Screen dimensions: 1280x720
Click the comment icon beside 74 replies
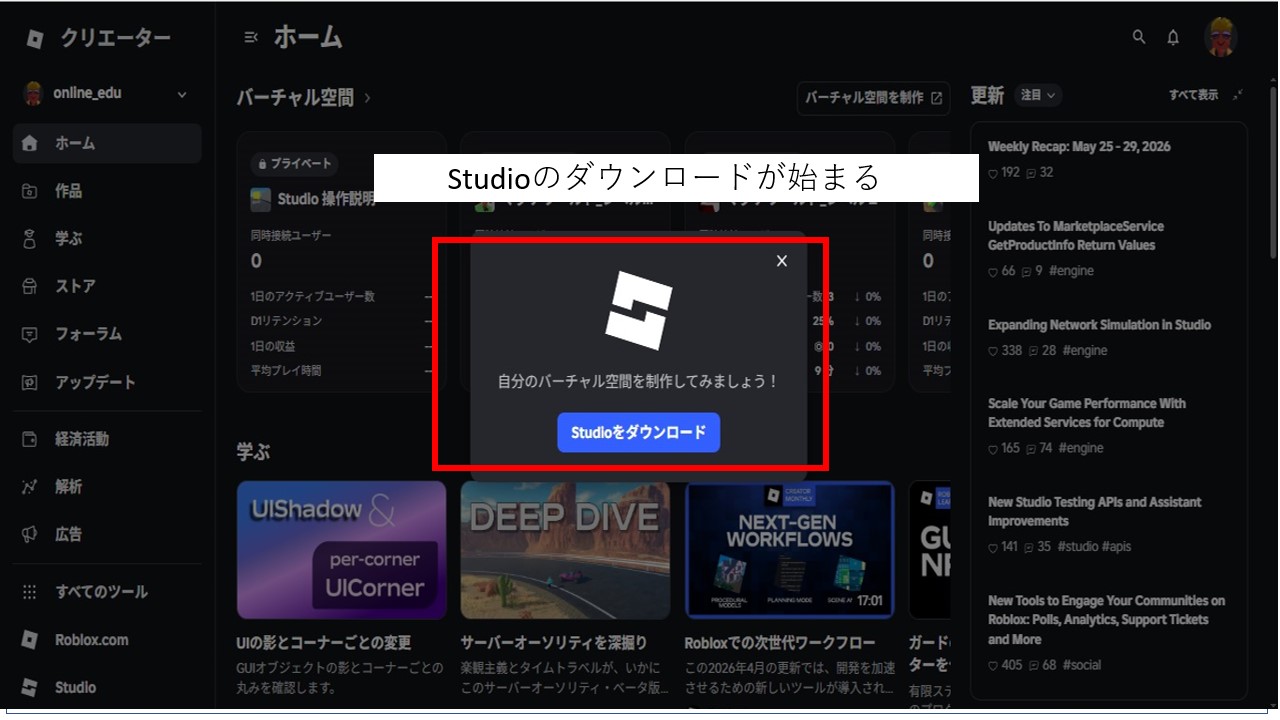point(1032,449)
